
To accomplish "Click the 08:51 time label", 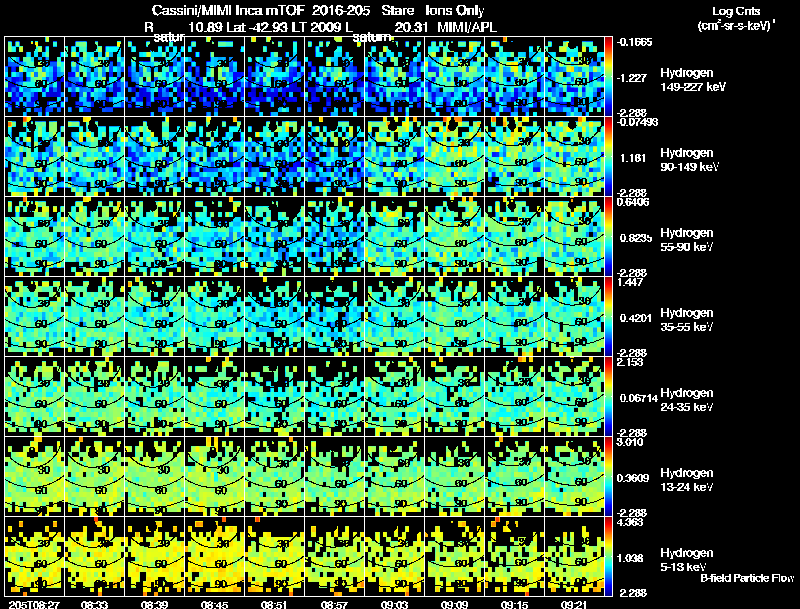I will click(x=274, y=604).
